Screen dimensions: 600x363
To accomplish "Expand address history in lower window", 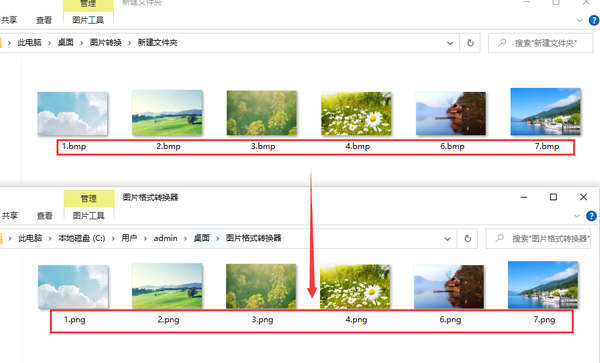I will click(447, 239).
